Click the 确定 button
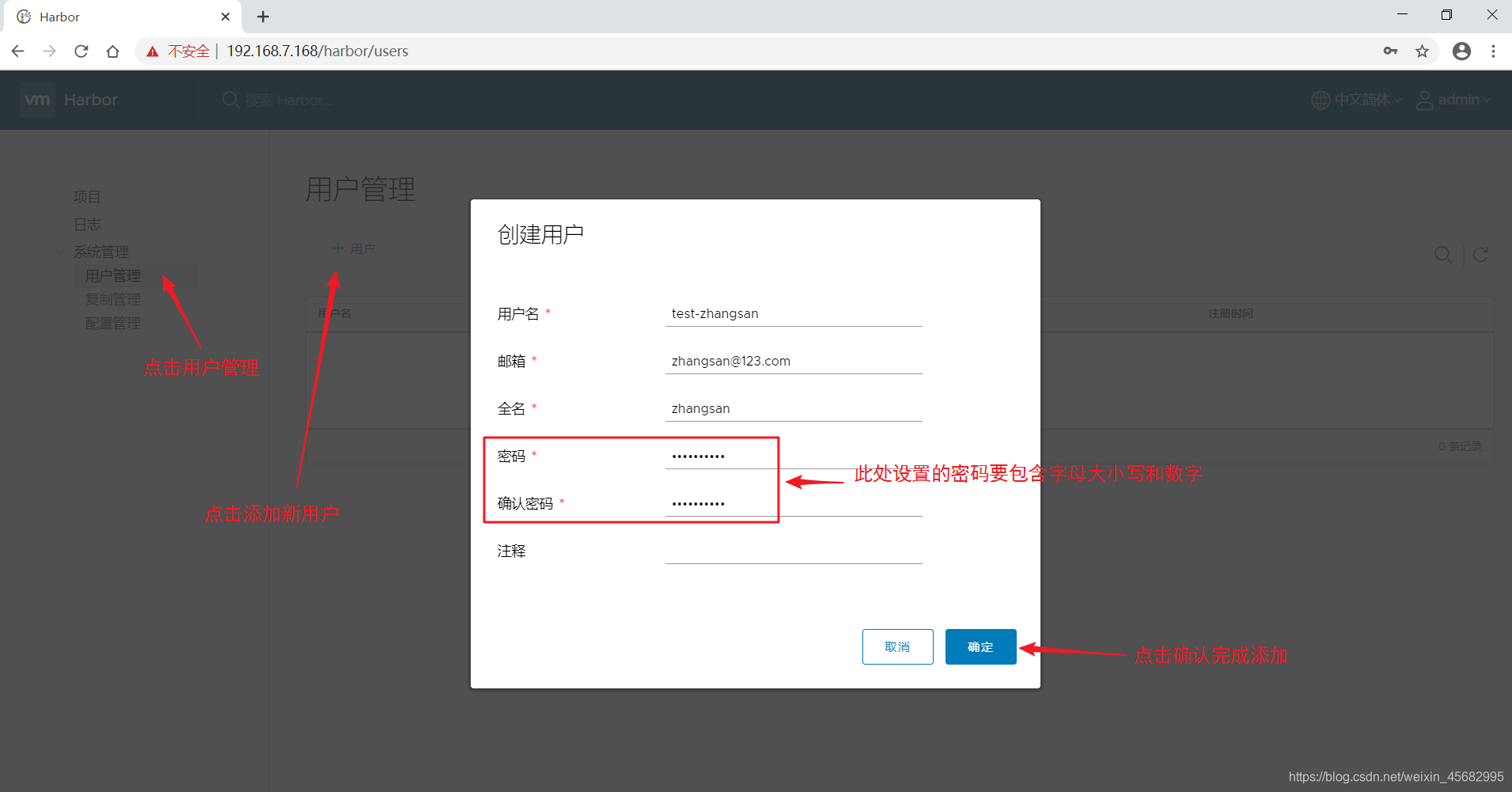 click(980, 647)
